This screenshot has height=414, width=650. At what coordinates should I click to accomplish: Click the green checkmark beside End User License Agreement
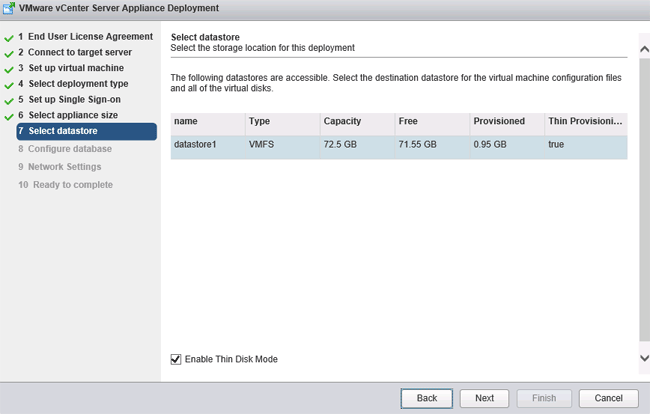(x=9, y=39)
